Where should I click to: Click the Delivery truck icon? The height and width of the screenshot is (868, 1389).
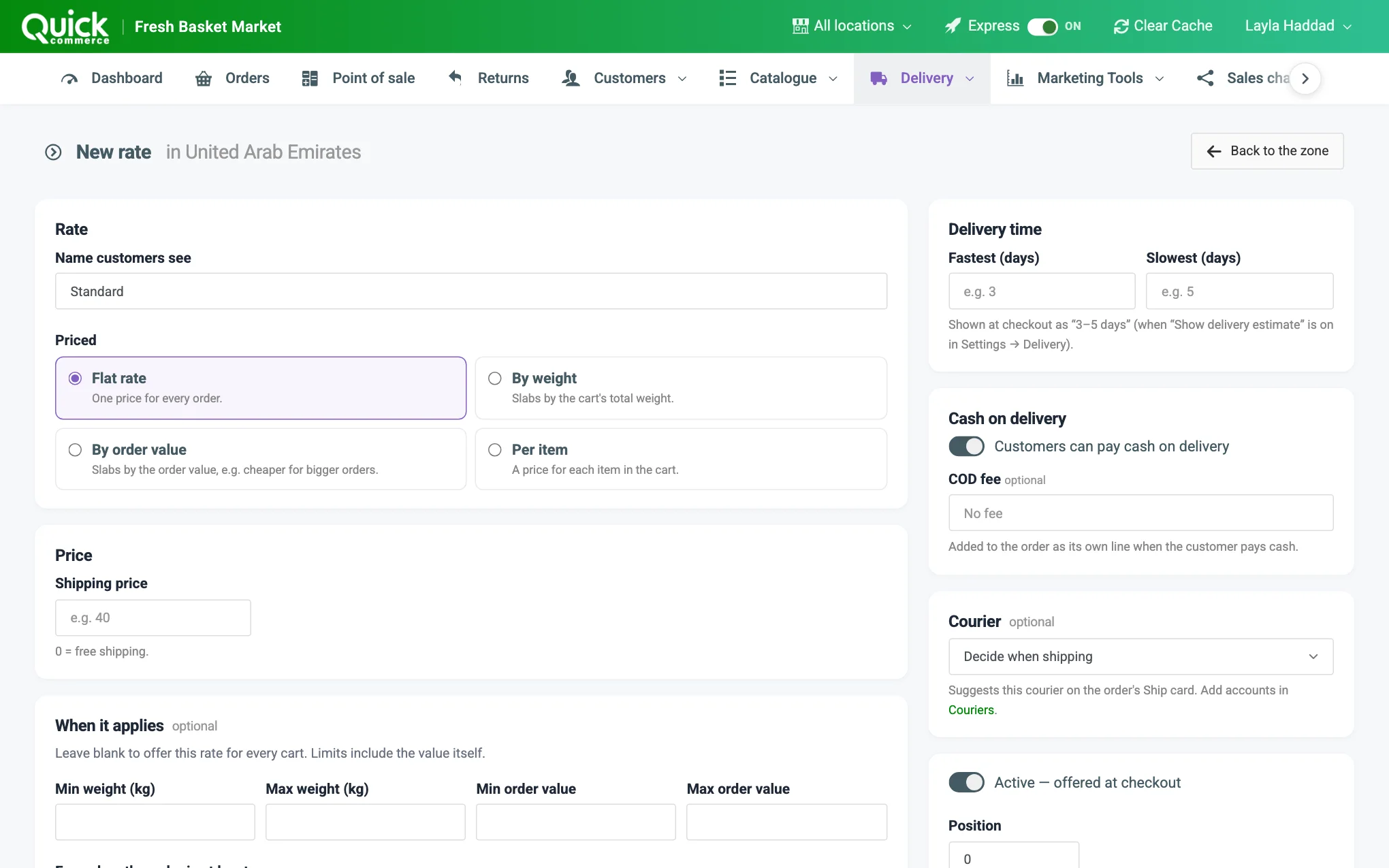(x=878, y=78)
